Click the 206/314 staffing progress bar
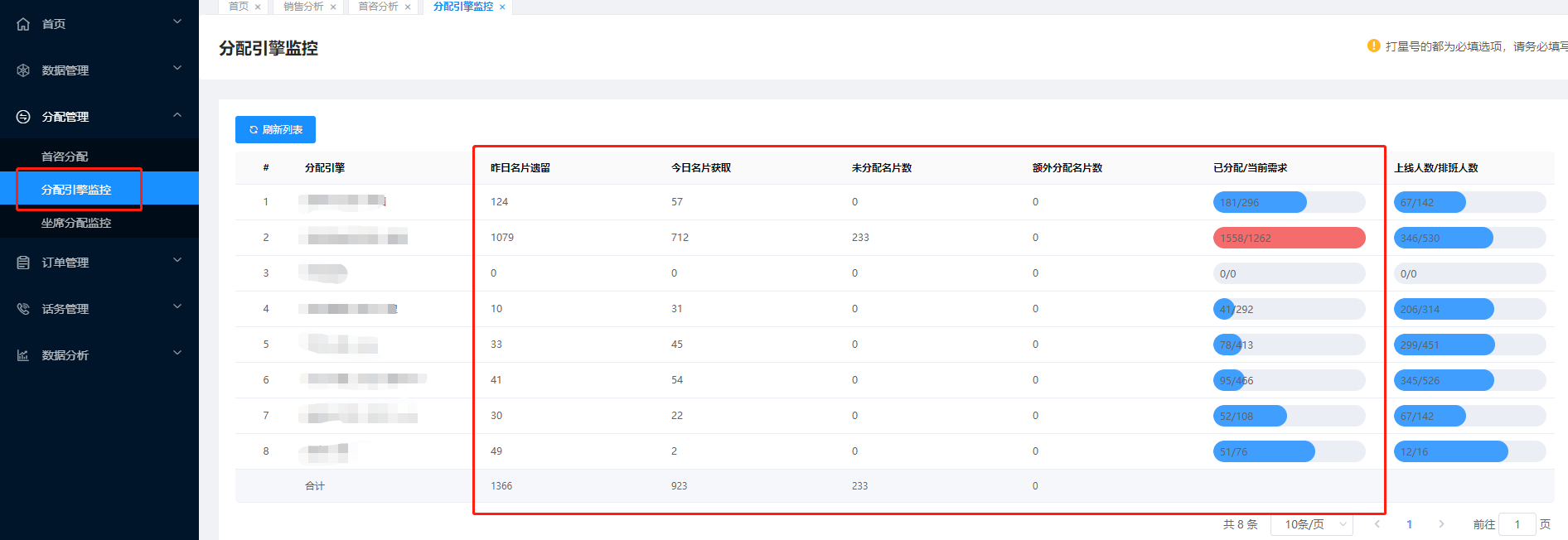Image resolution: width=1568 pixels, height=540 pixels. [1469, 309]
